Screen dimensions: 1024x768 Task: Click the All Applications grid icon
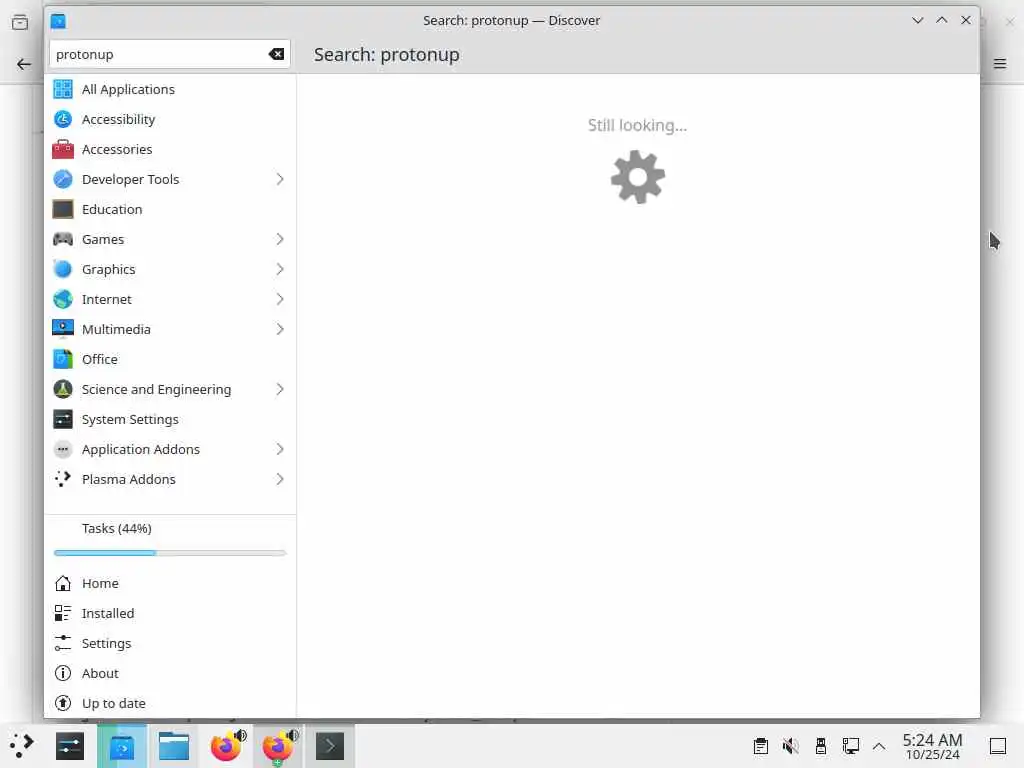tap(63, 89)
